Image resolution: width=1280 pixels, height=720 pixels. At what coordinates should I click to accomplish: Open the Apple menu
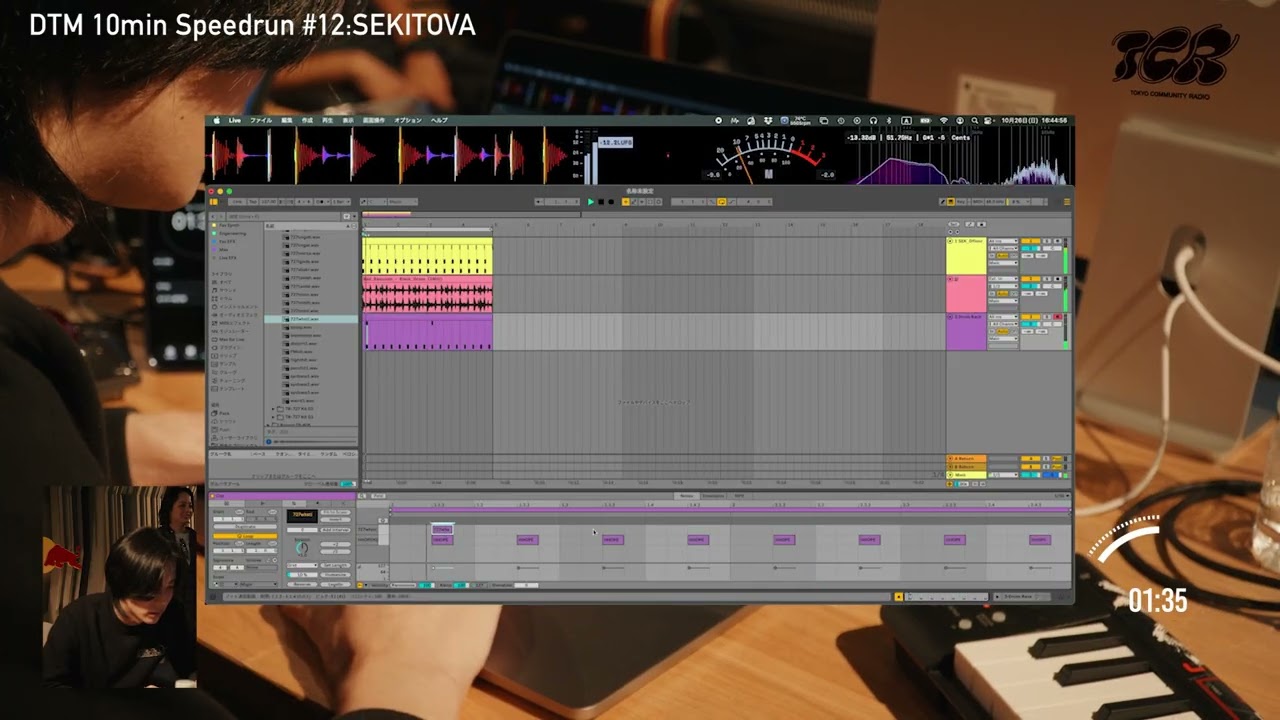click(217, 120)
